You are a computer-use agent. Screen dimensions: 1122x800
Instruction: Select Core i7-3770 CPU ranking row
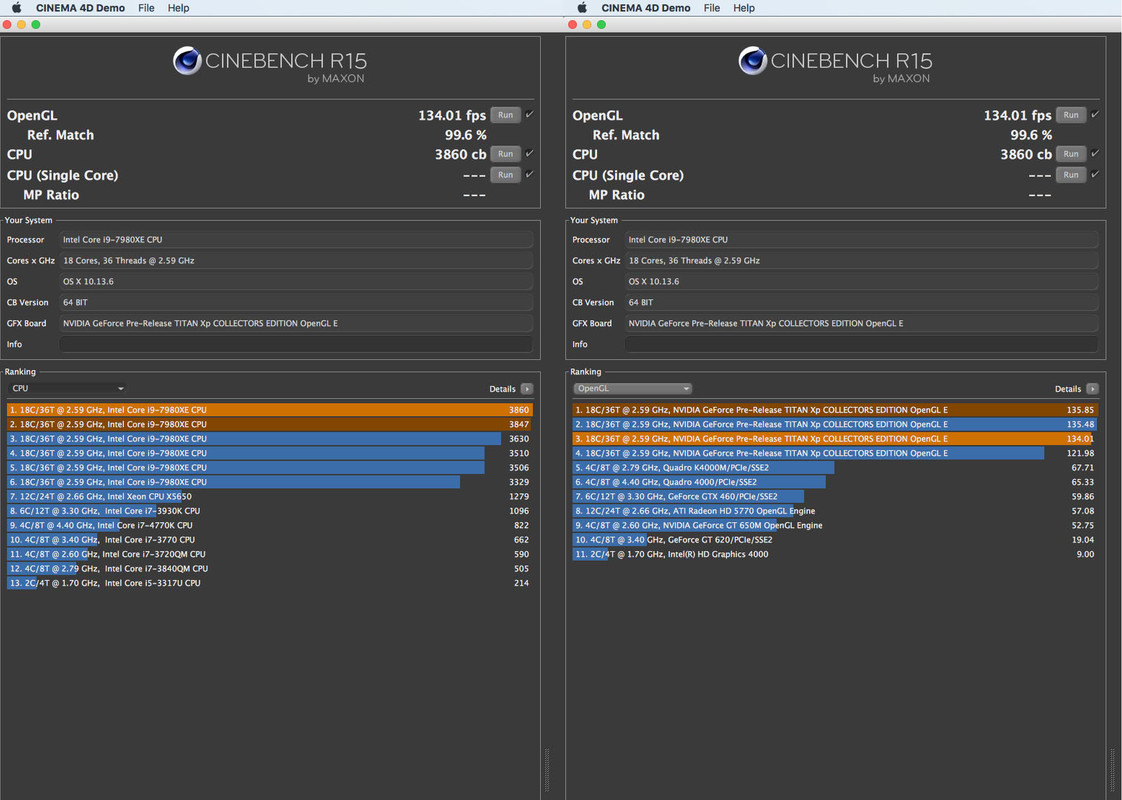point(270,540)
